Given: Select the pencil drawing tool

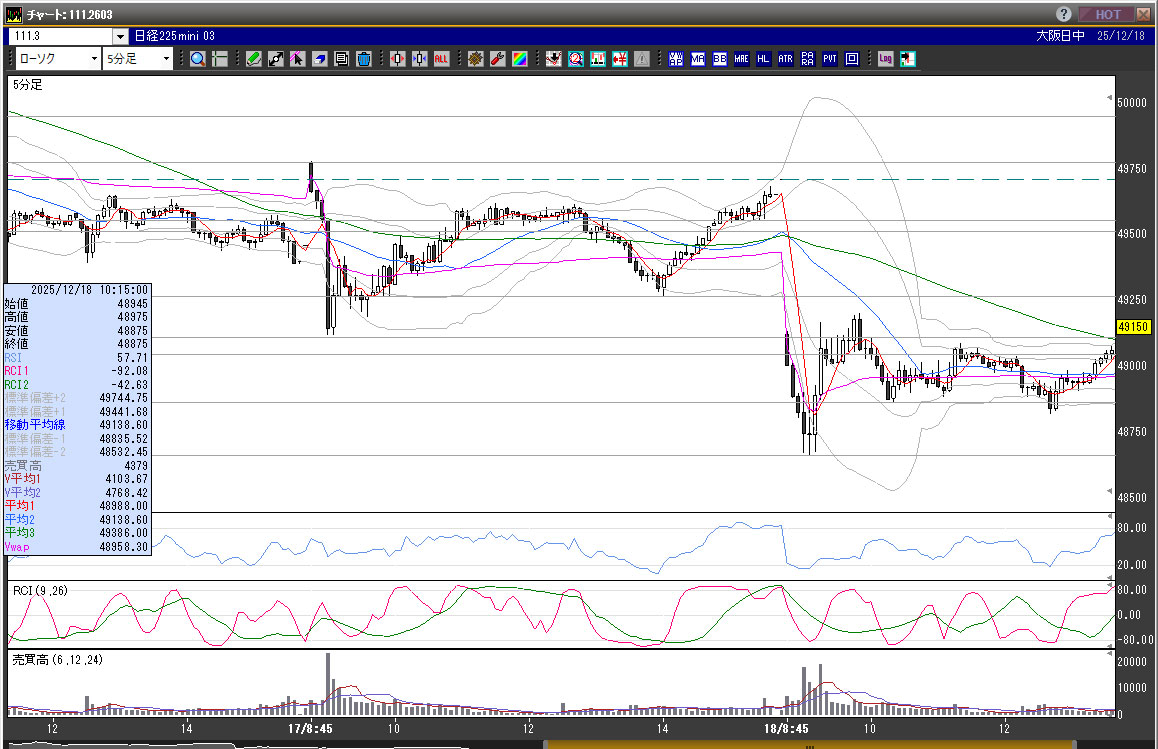Looking at the screenshot, I should click(x=254, y=59).
